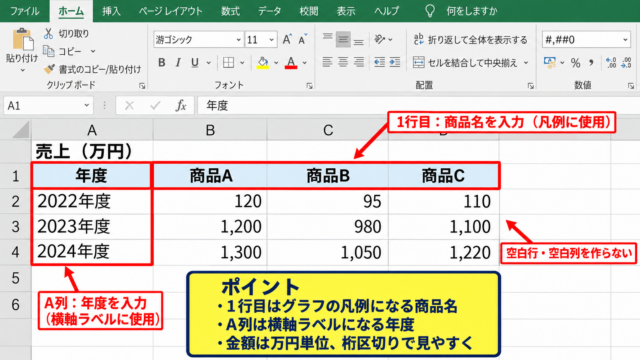Open the Font group dialog launcher

point(309,86)
